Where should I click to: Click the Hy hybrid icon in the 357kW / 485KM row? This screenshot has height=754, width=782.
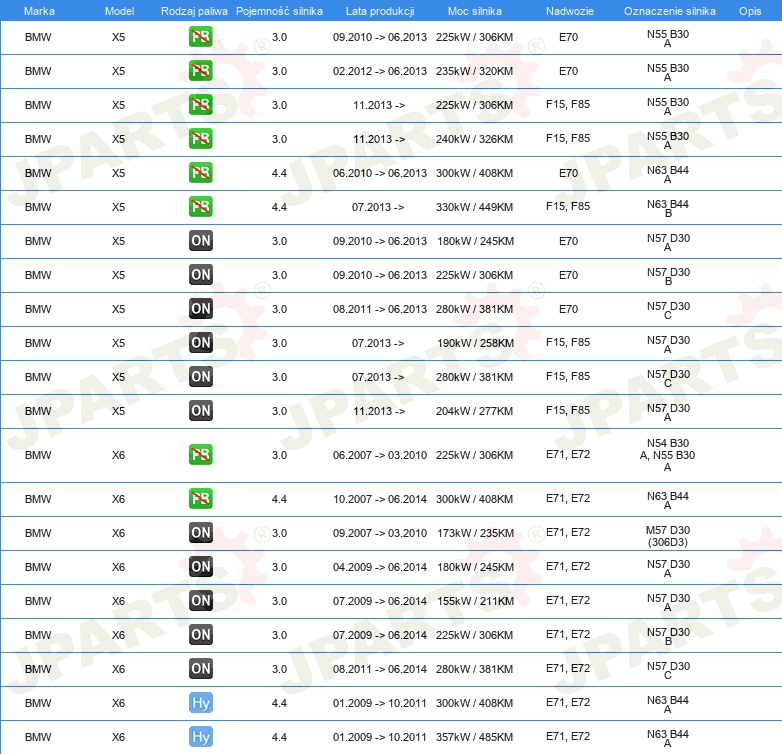point(200,737)
